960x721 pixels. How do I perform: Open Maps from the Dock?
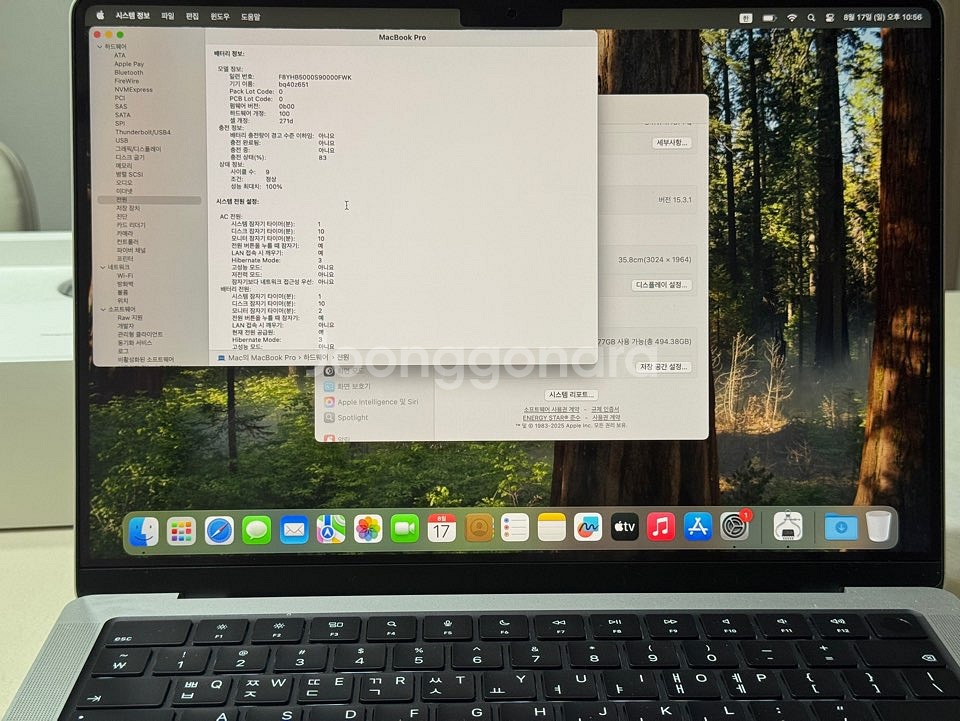tap(331, 529)
